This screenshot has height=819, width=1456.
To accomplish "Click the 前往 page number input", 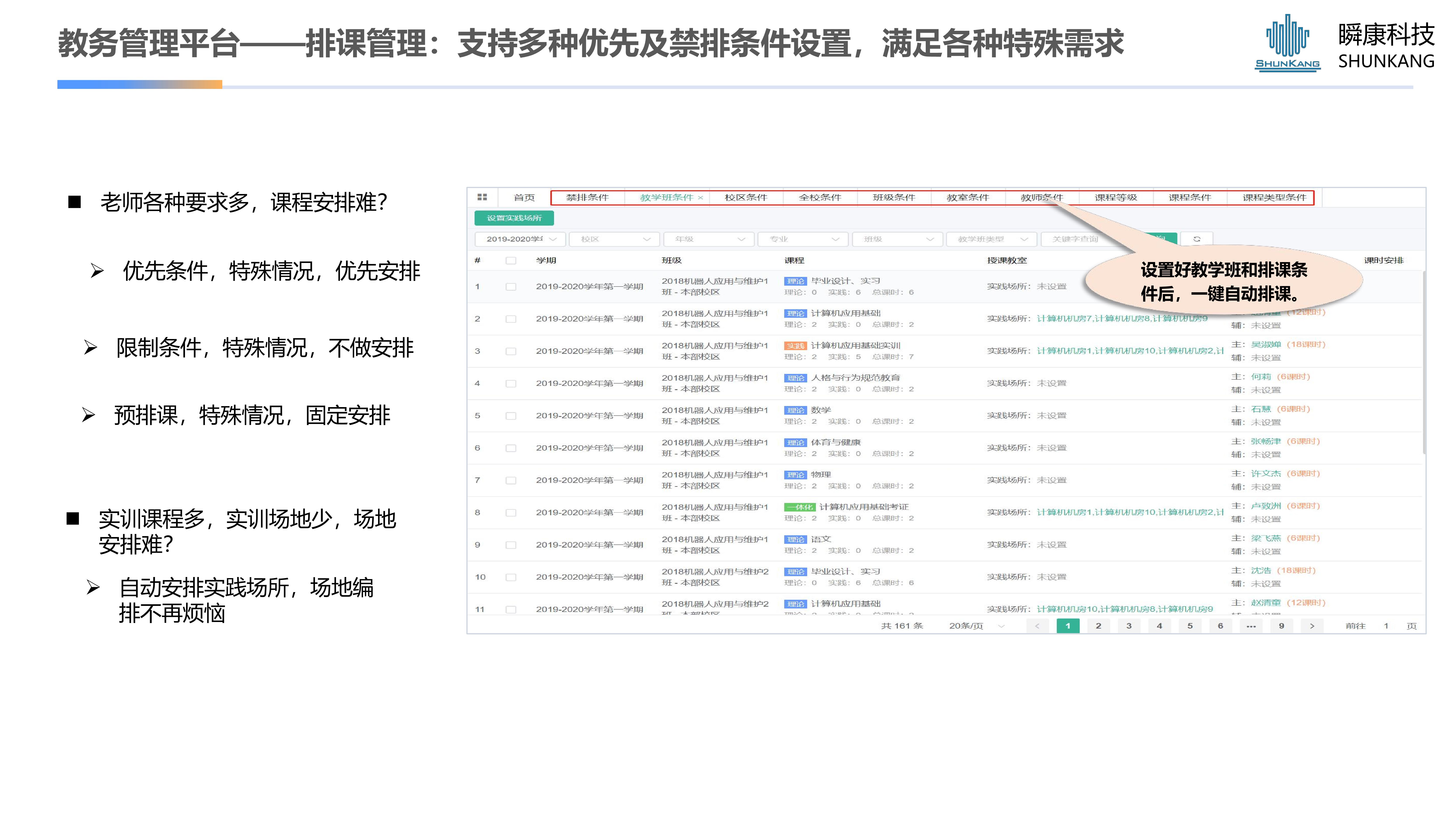I will pos(1386,626).
